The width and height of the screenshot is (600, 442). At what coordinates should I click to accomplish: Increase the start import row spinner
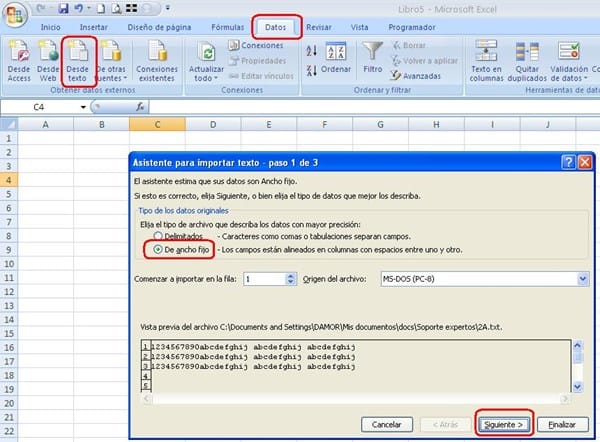(x=291, y=276)
